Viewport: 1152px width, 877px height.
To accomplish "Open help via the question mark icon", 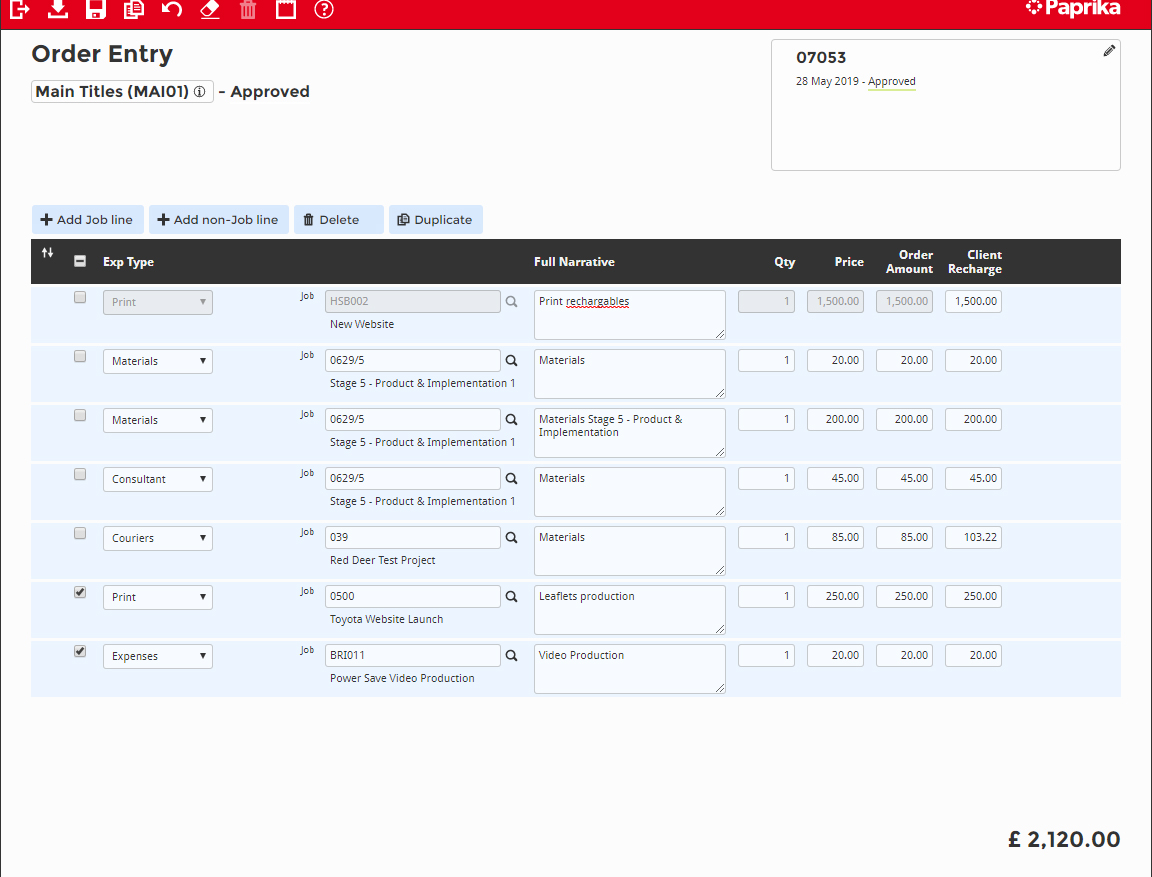I will click(324, 10).
